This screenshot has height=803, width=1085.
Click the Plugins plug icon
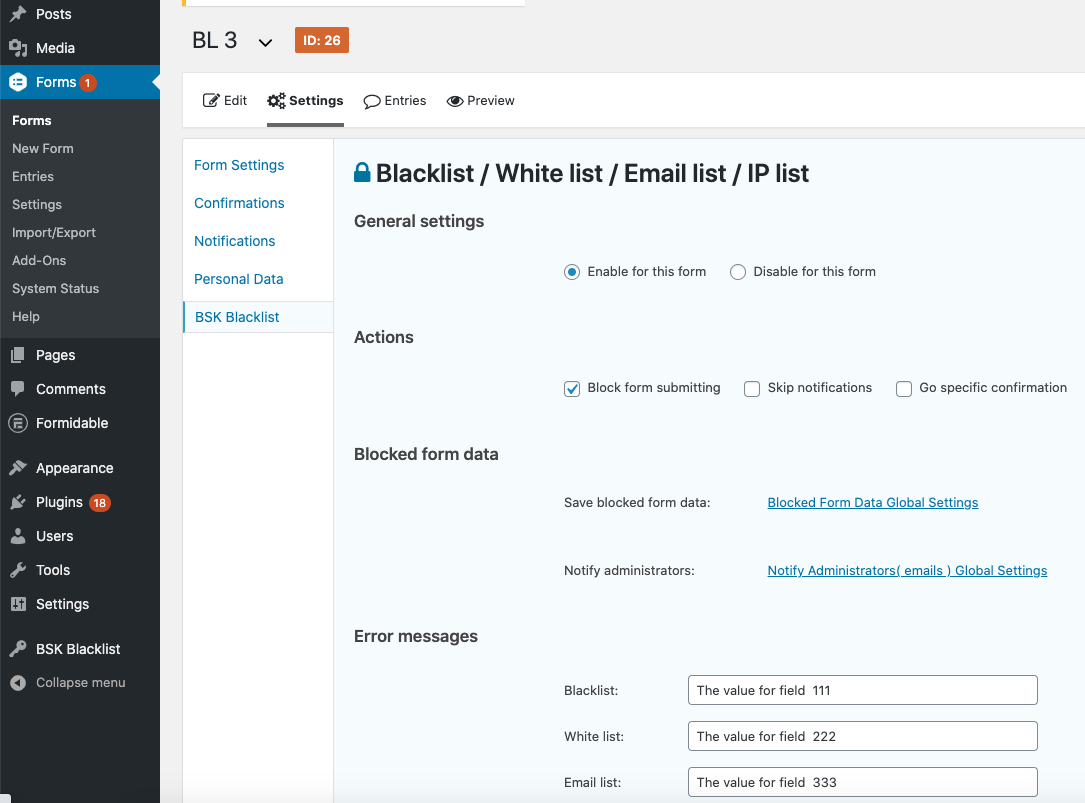click(x=18, y=502)
